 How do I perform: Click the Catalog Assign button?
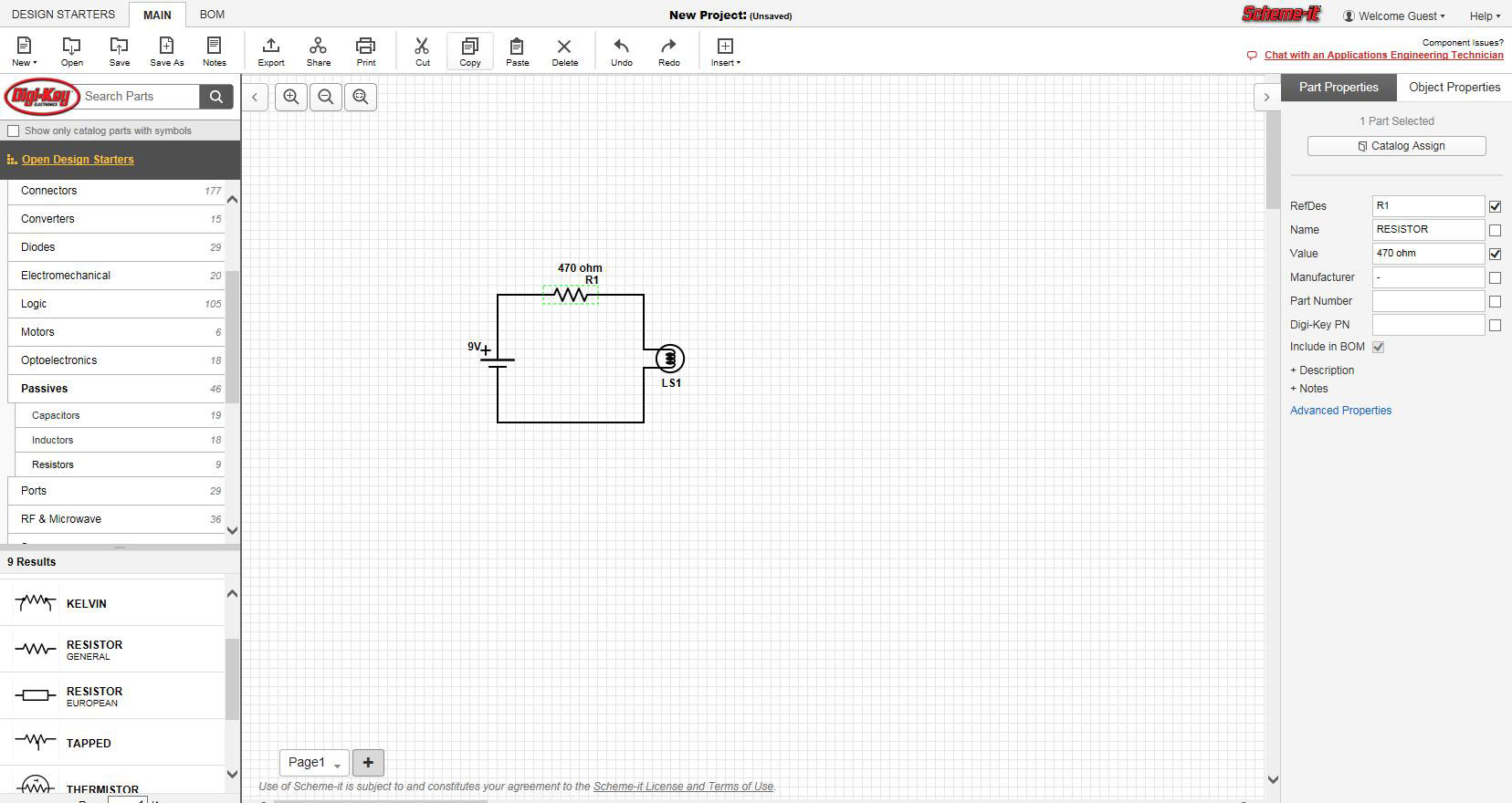click(x=1396, y=146)
